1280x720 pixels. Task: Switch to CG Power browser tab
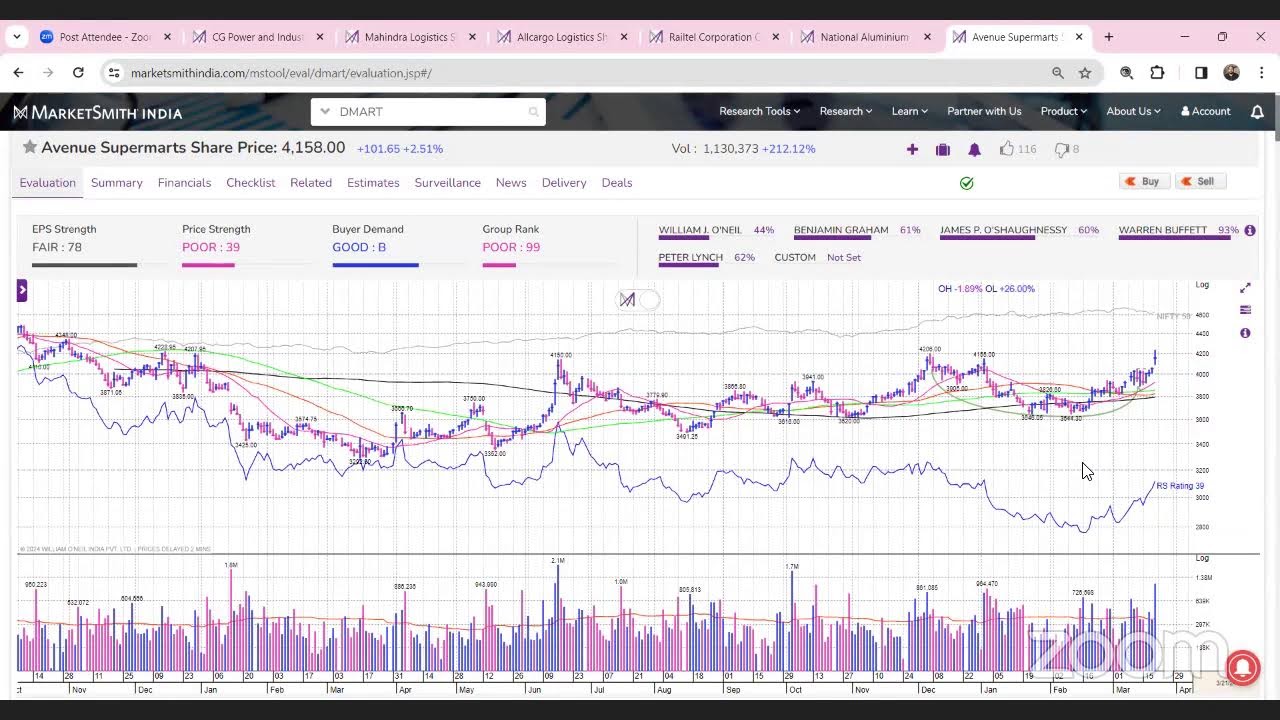[x=257, y=37]
